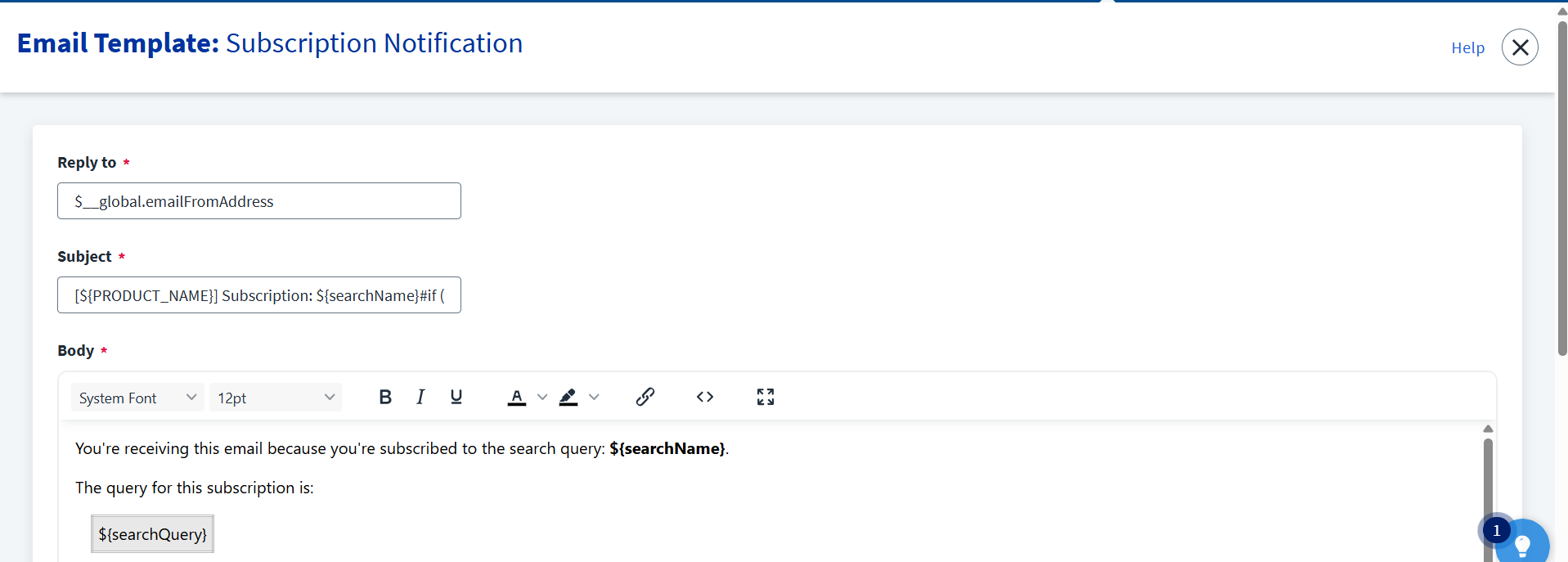Viewport: 1568px width, 562px height.
Task: Click the editor scrollbar up arrow
Action: tap(1488, 429)
